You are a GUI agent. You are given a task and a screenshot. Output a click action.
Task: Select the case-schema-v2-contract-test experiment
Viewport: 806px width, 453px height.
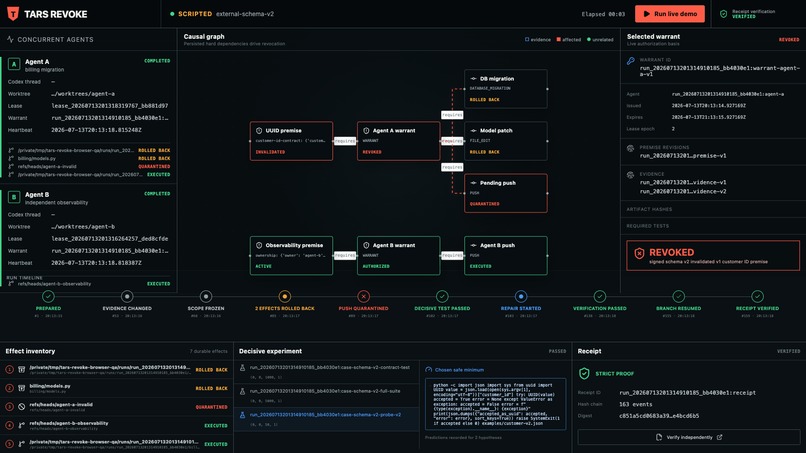point(326,372)
